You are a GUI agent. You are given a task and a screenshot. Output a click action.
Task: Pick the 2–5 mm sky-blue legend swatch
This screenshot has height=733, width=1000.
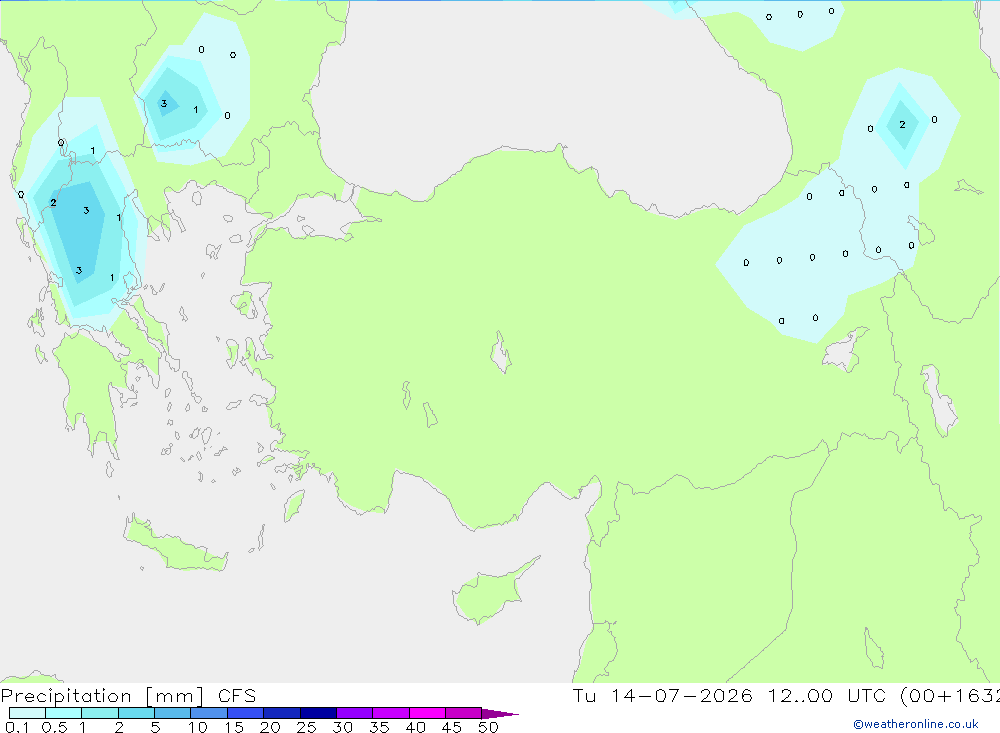click(136, 713)
